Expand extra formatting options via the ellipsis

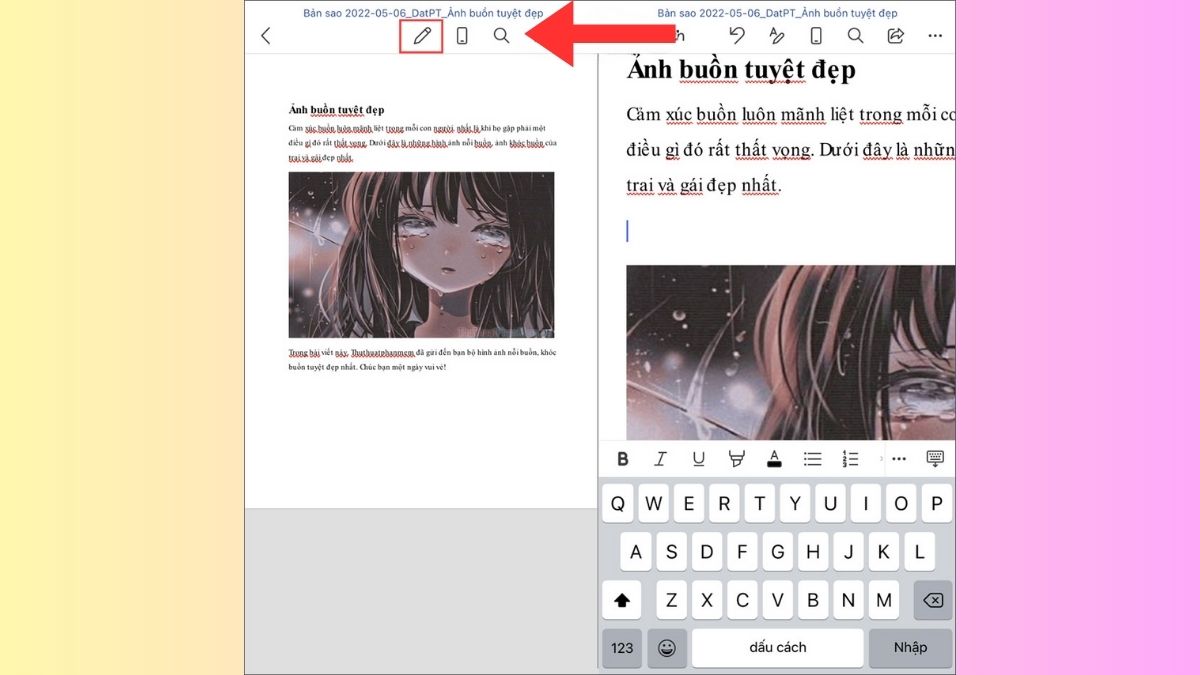(x=899, y=458)
